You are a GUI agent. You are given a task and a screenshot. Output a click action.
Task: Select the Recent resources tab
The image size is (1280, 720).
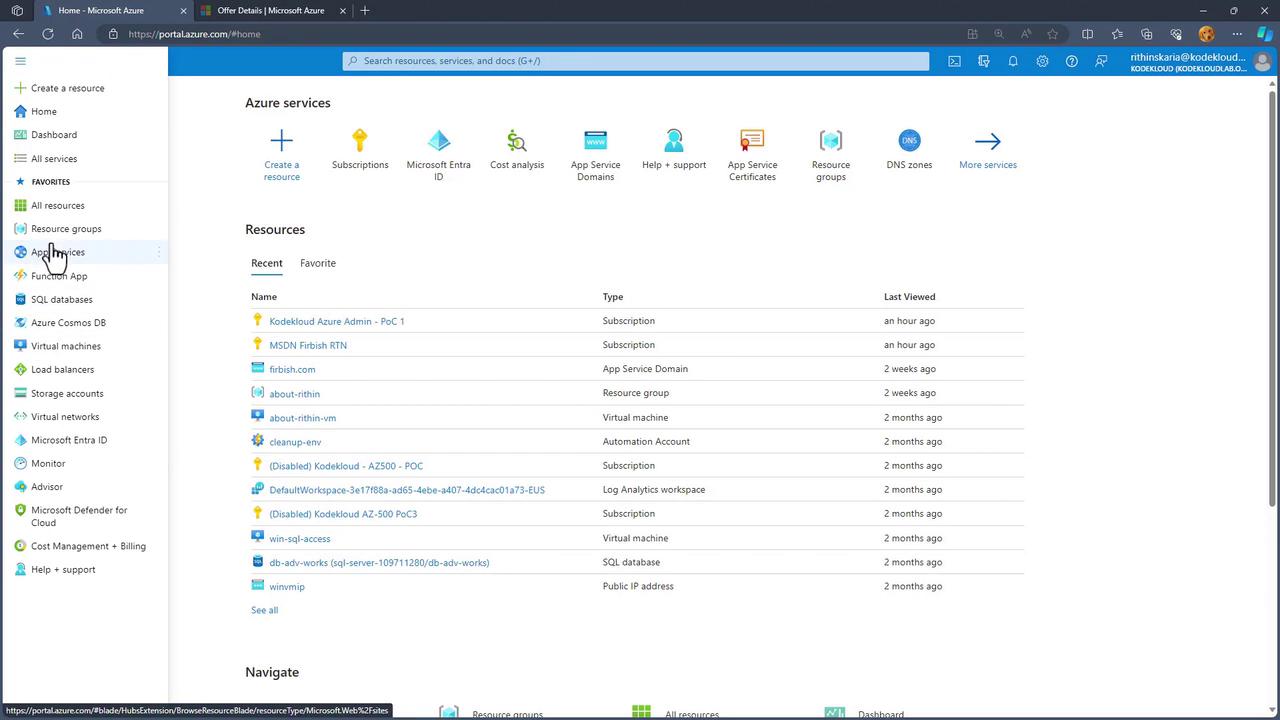pyautogui.click(x=267, y=263)
